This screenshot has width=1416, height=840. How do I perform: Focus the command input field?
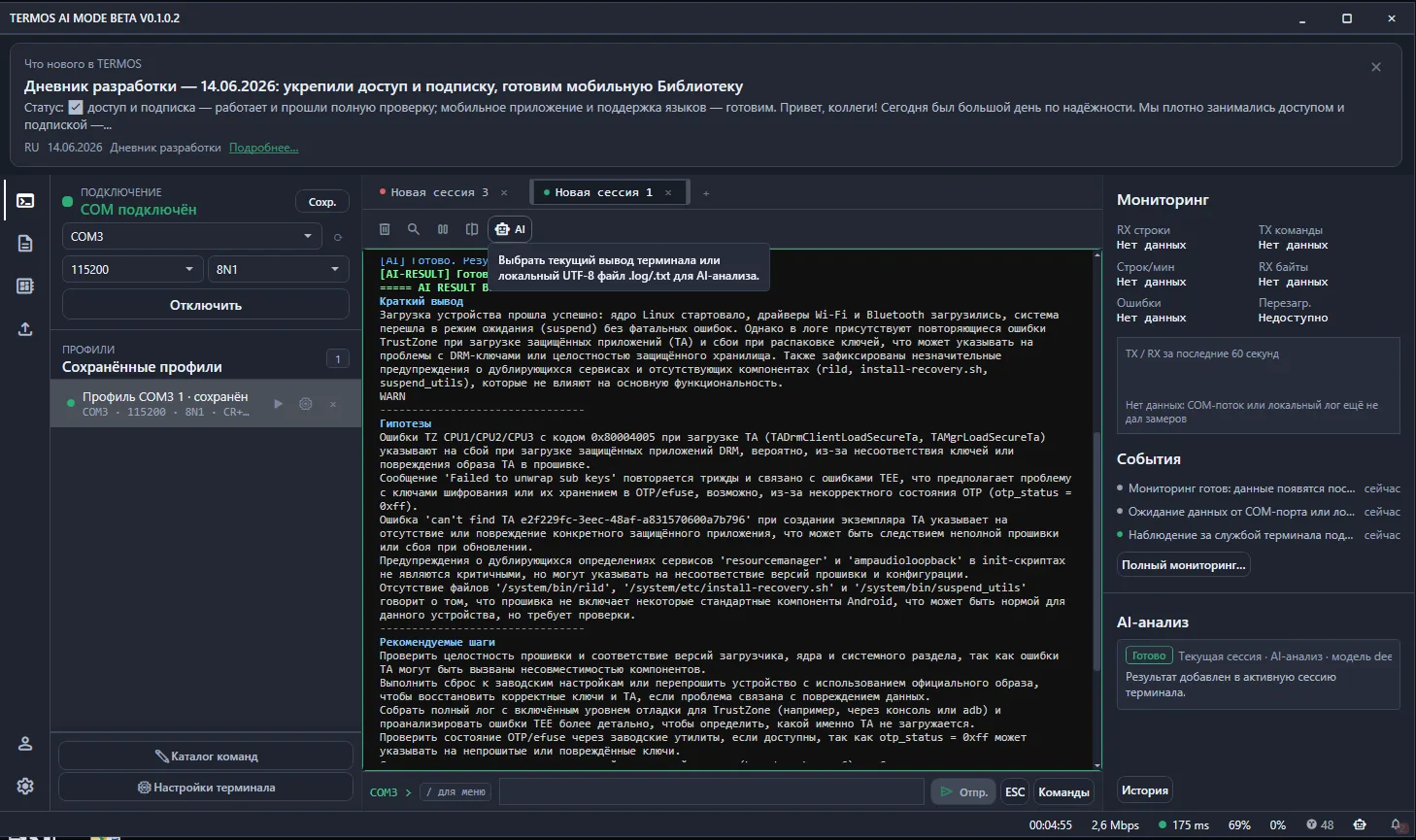712,792
